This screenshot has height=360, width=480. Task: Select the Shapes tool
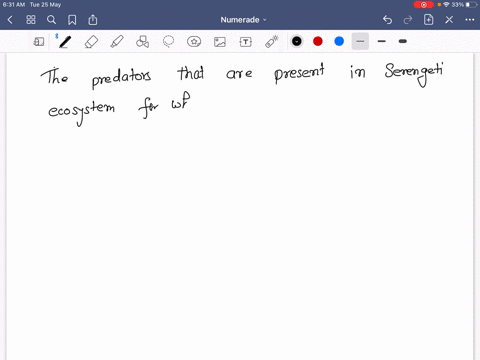click(143, 42)
